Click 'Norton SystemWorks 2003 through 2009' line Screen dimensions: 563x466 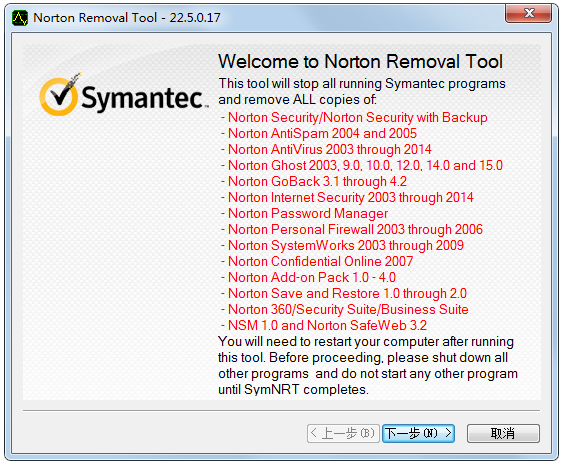pyautogui.click(x=342, y=245)
